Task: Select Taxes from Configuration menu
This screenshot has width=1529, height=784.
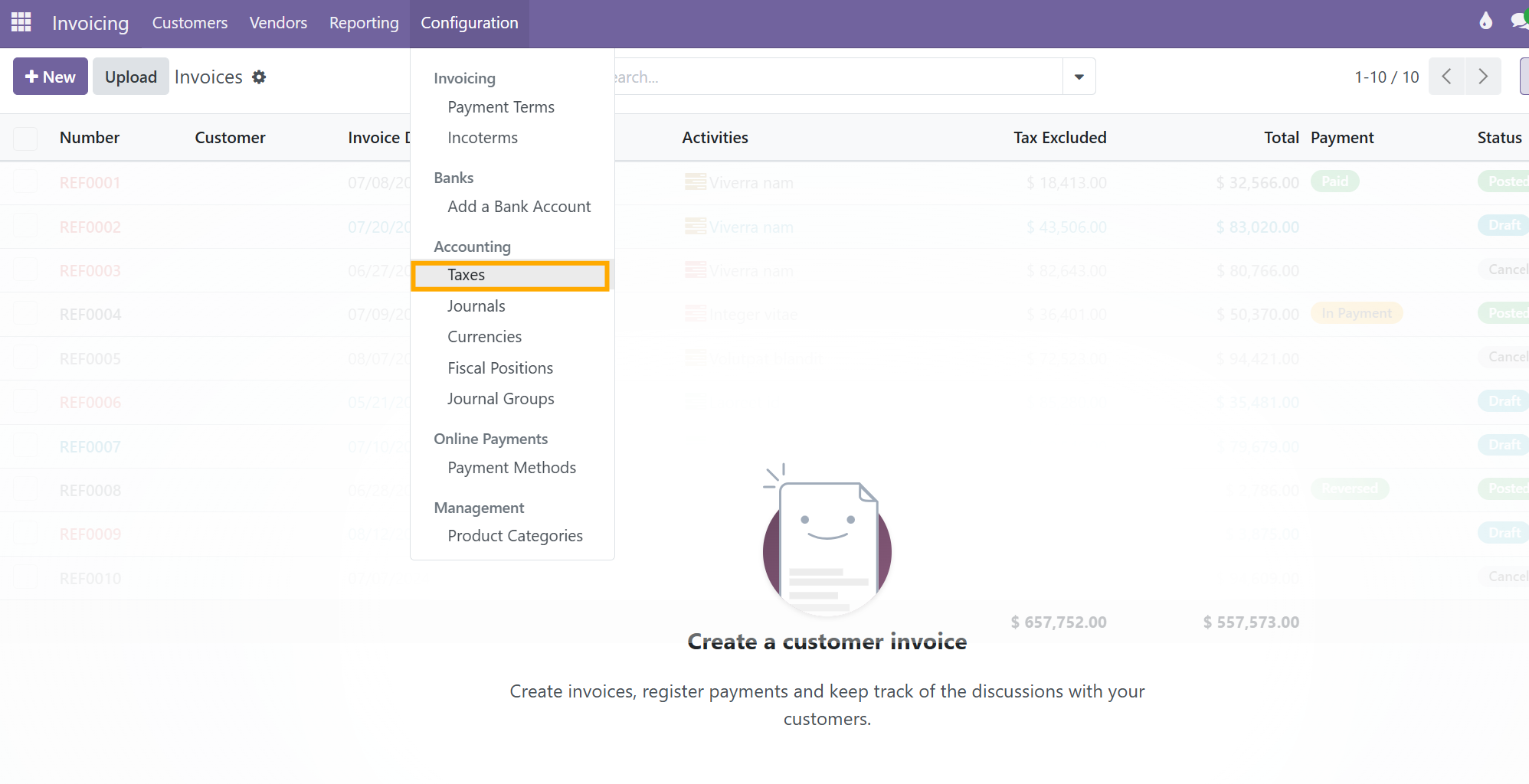Action: click(x=467, y=276)
